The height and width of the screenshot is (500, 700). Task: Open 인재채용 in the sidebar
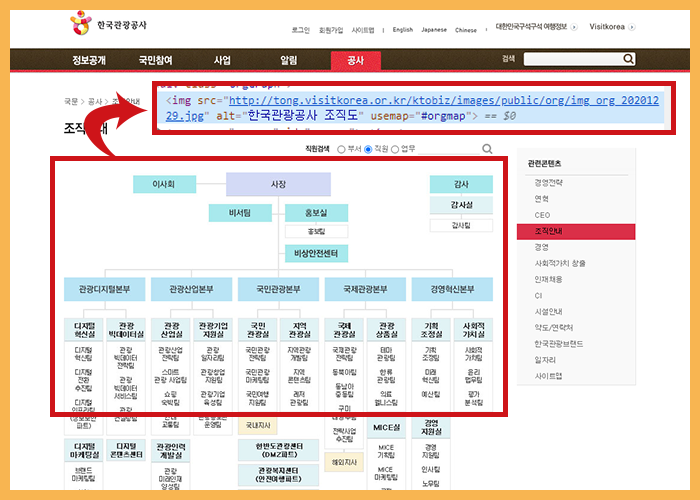click(x=549, y=279)
